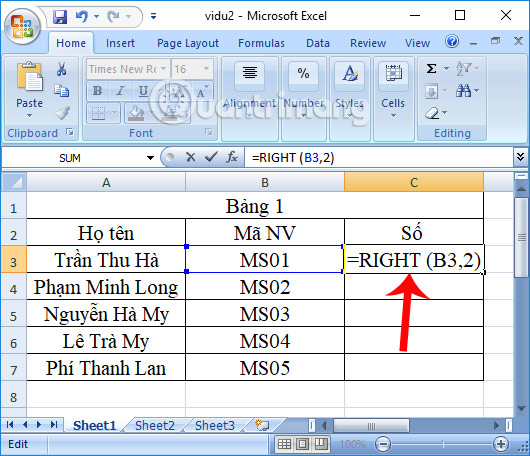
Task: Switch to Sheet3 tab
Action: 215,425
